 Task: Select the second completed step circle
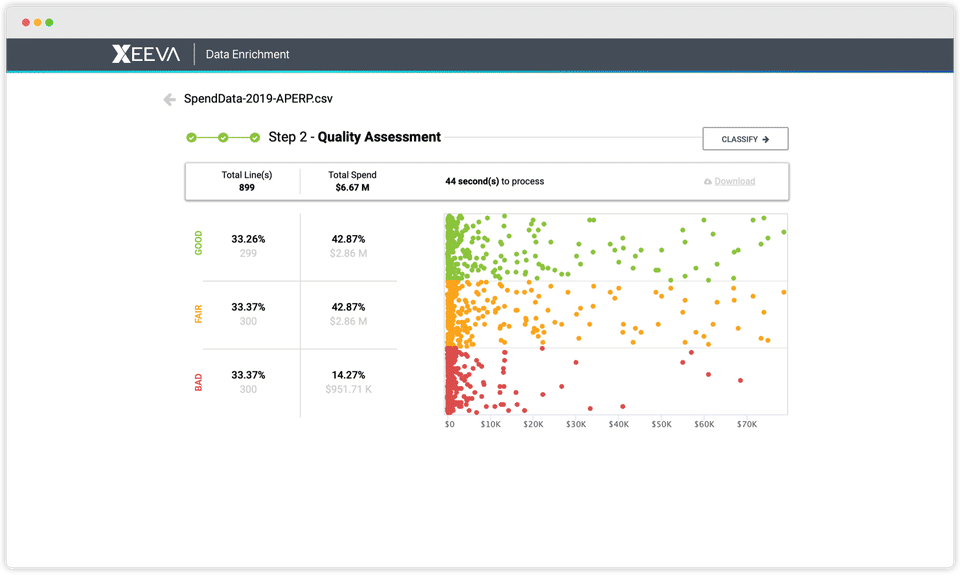click(223, 138)
